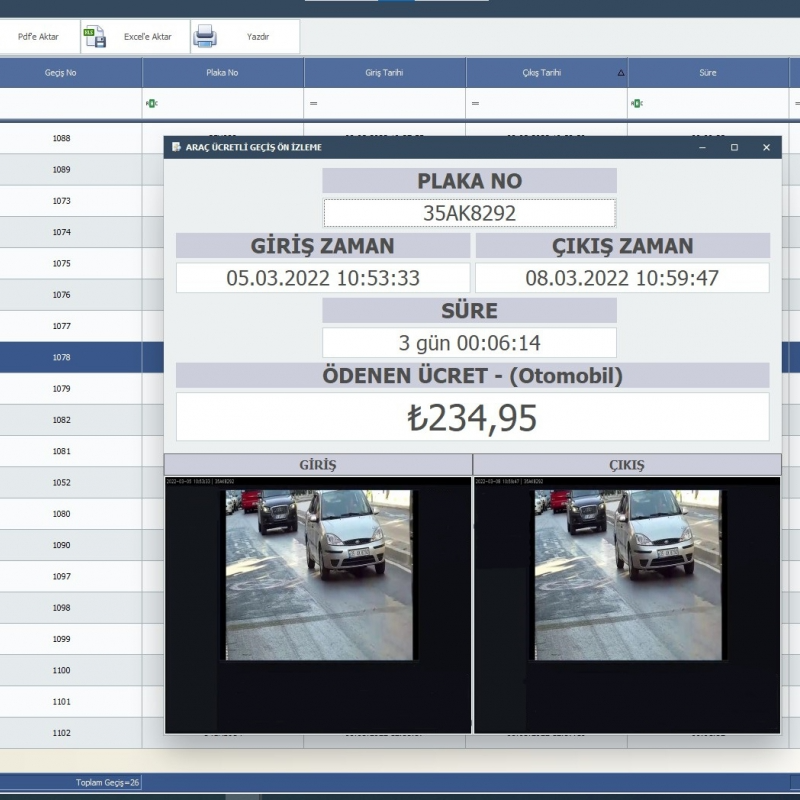Click the entry time 05.03.2022 10:53:33 field
Screen dimensions: 800x800
(x=323, y=278)
